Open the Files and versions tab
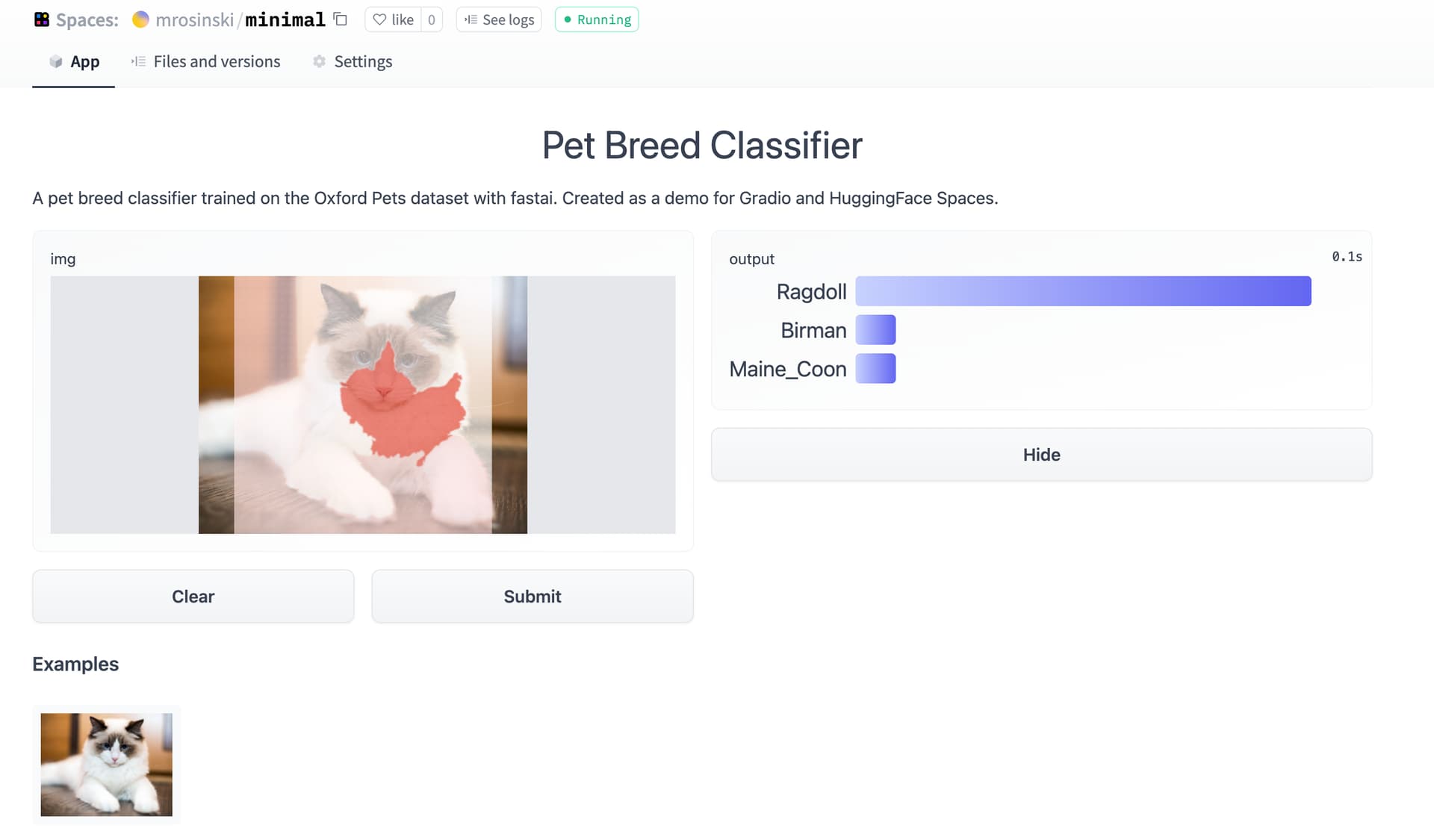This screenshot has height=840, width=1434. coord(205,61)
